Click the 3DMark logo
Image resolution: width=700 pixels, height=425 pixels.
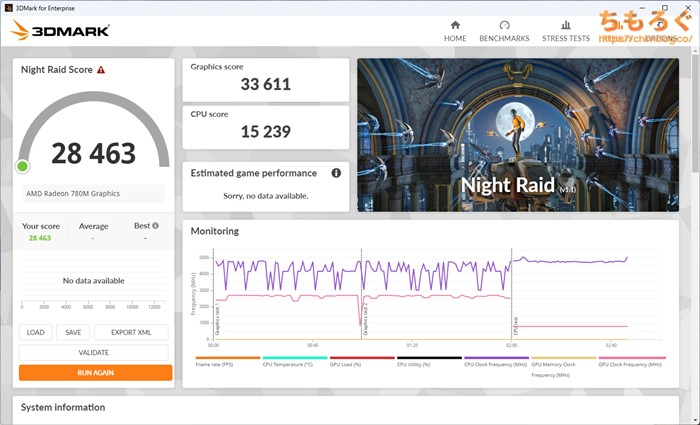tap(60, 30)
